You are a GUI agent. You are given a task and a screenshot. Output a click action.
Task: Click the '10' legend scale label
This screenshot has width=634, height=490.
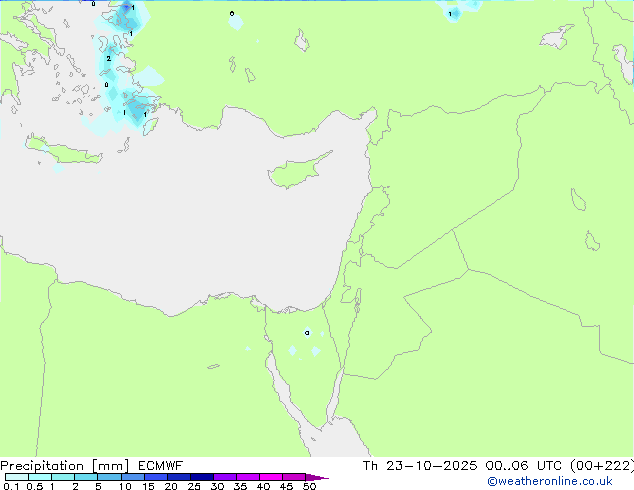(x=125, y=486)
